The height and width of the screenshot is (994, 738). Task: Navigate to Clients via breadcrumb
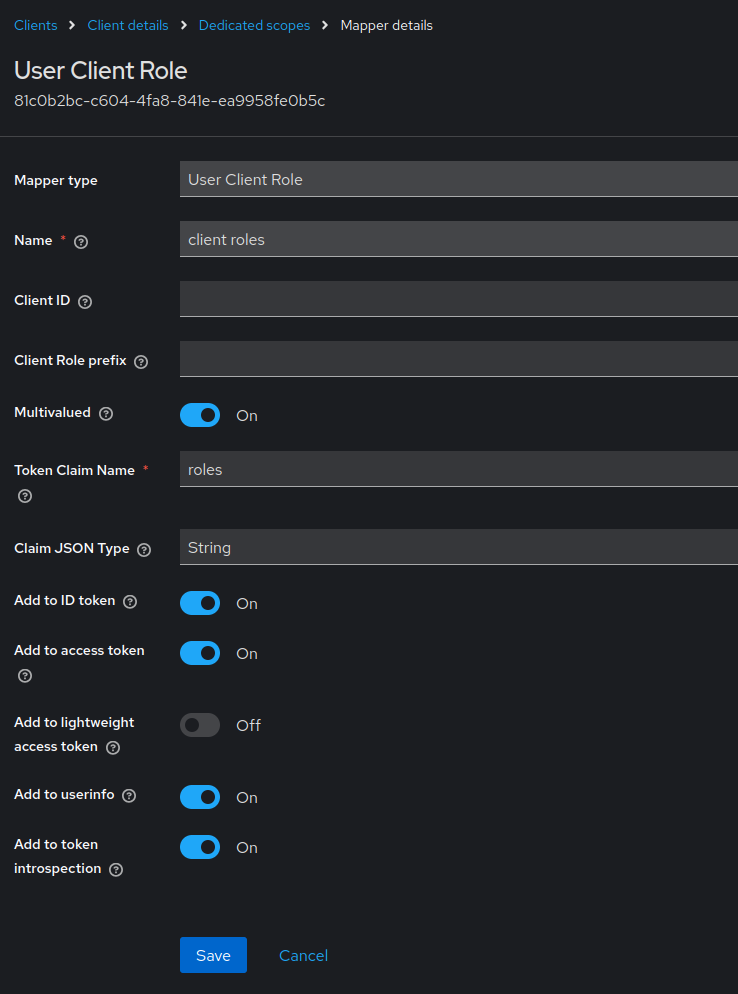pos(35,25)
